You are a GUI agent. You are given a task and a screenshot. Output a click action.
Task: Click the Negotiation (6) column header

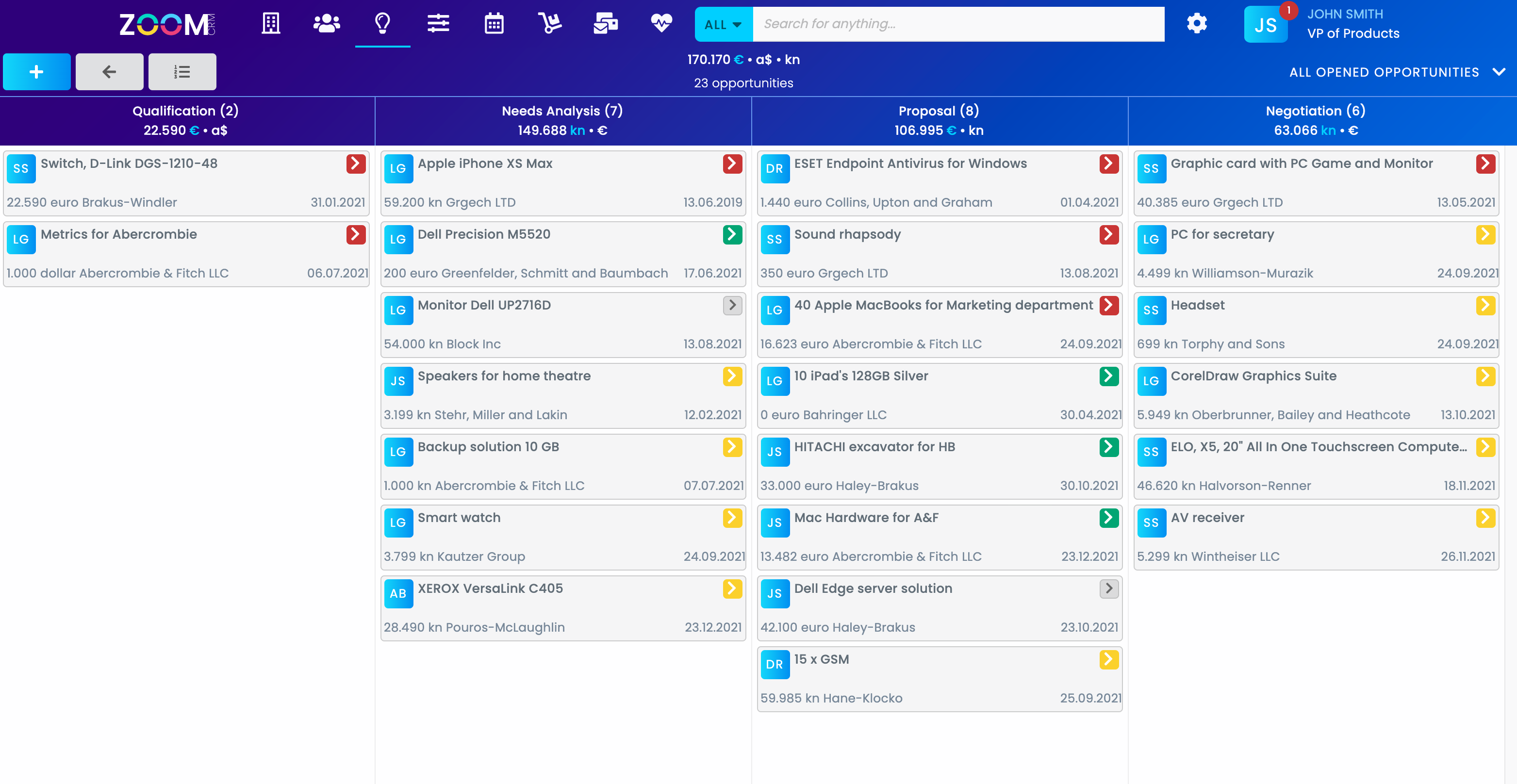pos(1316,121)
